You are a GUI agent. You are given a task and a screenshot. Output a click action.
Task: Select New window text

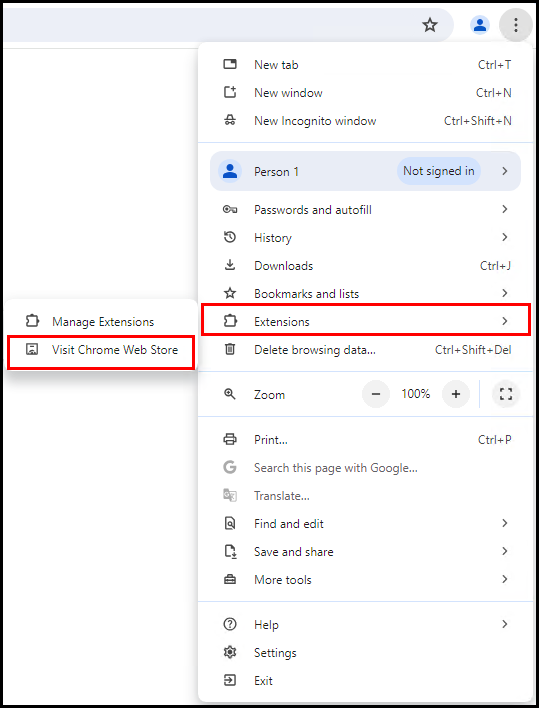pyautogui.click(x=288, y=93)
